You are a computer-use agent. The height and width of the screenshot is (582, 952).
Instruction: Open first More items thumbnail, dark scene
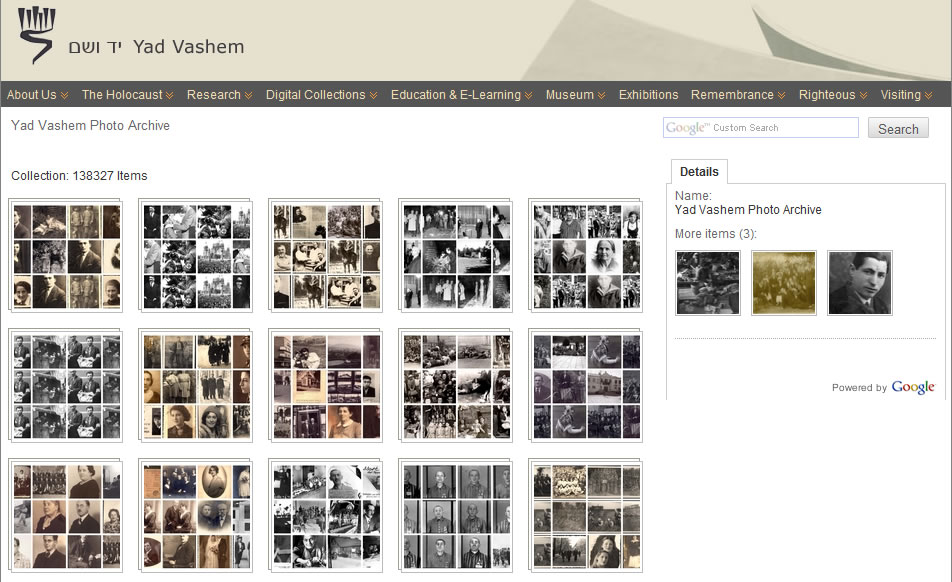(x=708, y=283)
